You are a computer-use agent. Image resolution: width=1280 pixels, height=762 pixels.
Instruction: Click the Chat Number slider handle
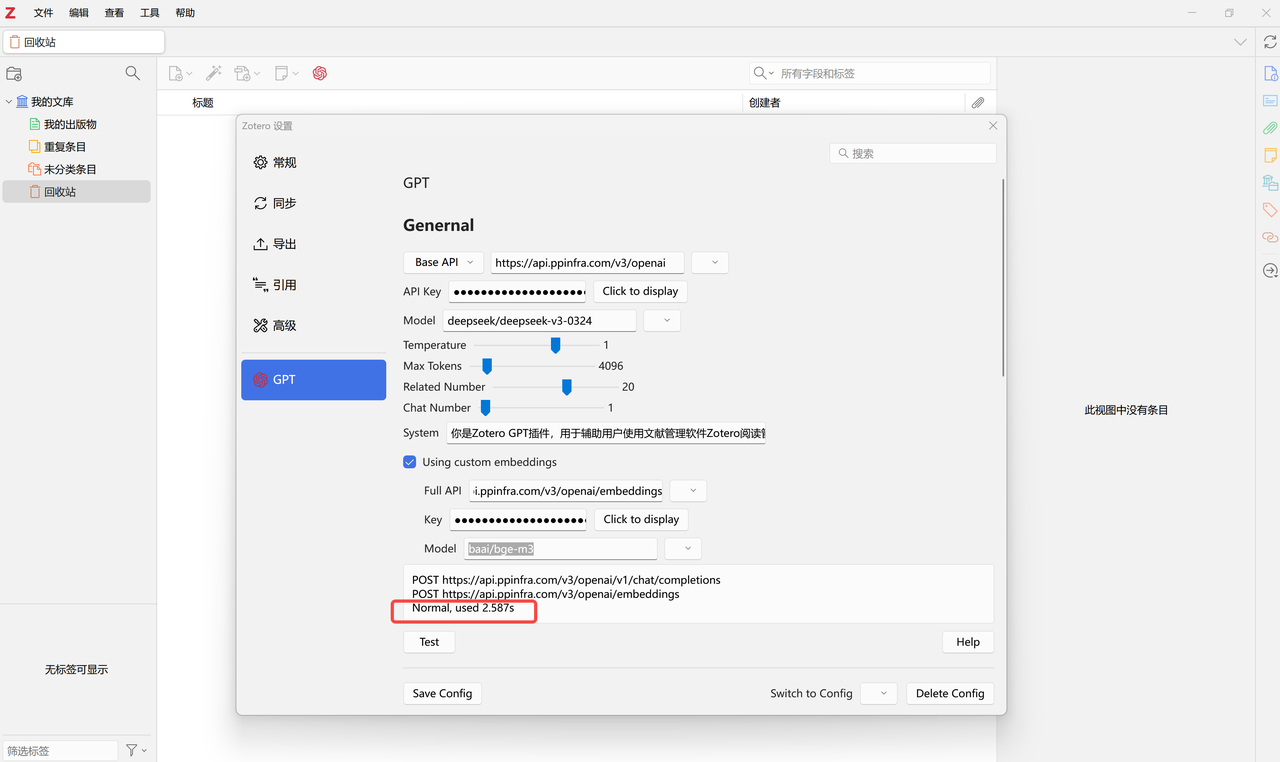pos(485,408)
